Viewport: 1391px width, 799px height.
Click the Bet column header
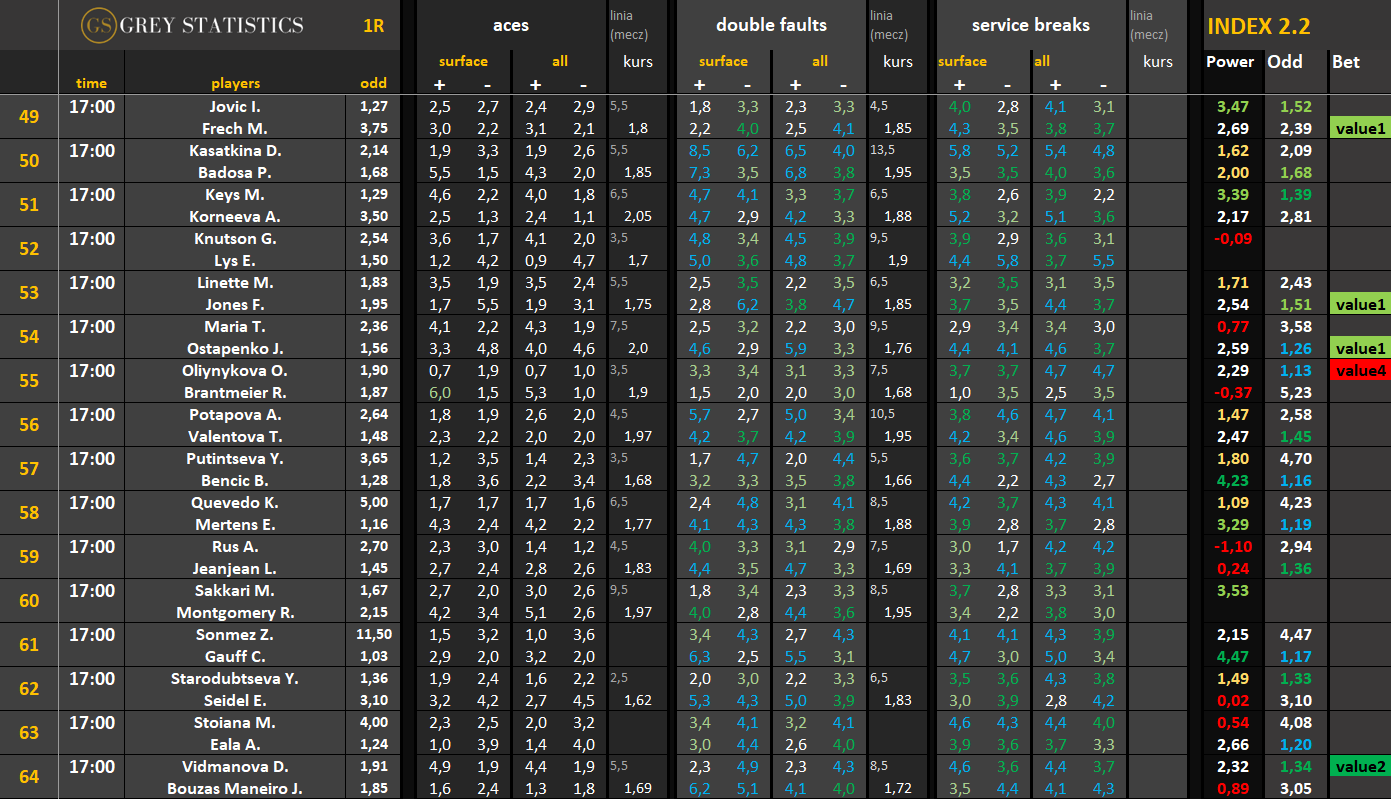pos(1346,61)
